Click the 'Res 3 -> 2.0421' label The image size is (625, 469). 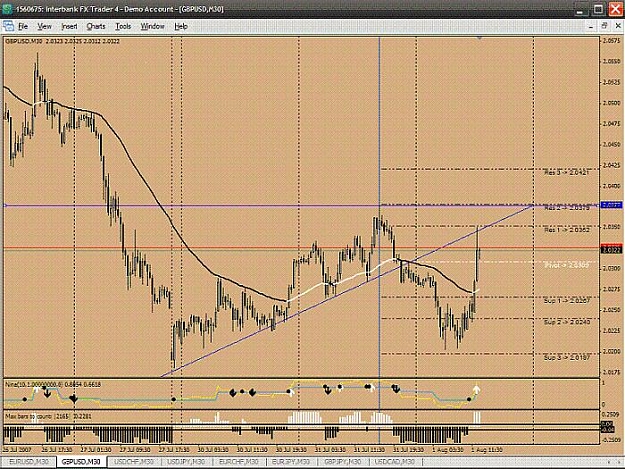pos(567,173)
